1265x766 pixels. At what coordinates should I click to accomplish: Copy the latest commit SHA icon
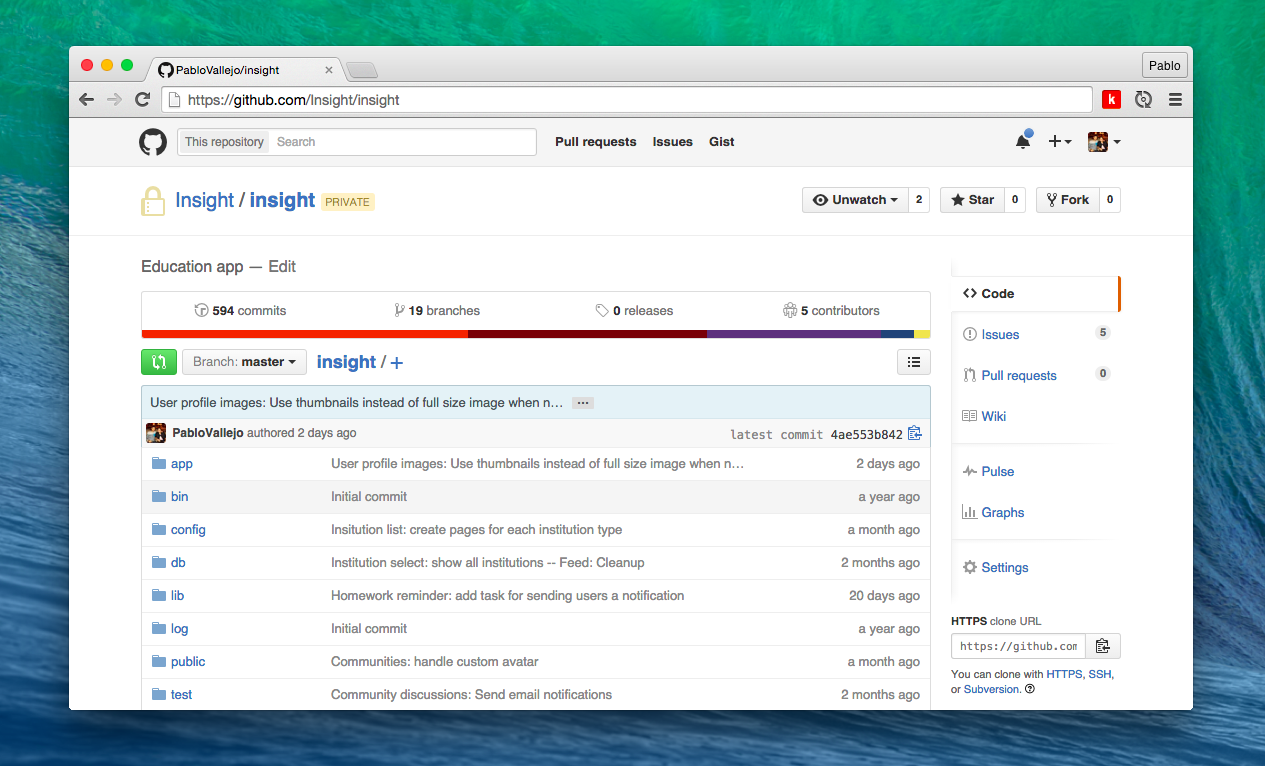pos(914,433)
